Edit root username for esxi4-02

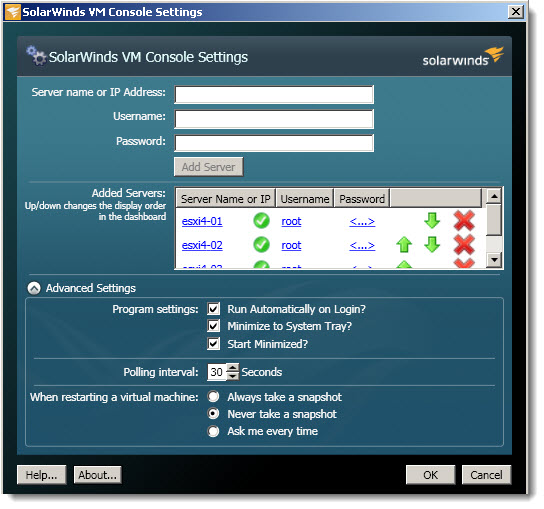[291, 245]
